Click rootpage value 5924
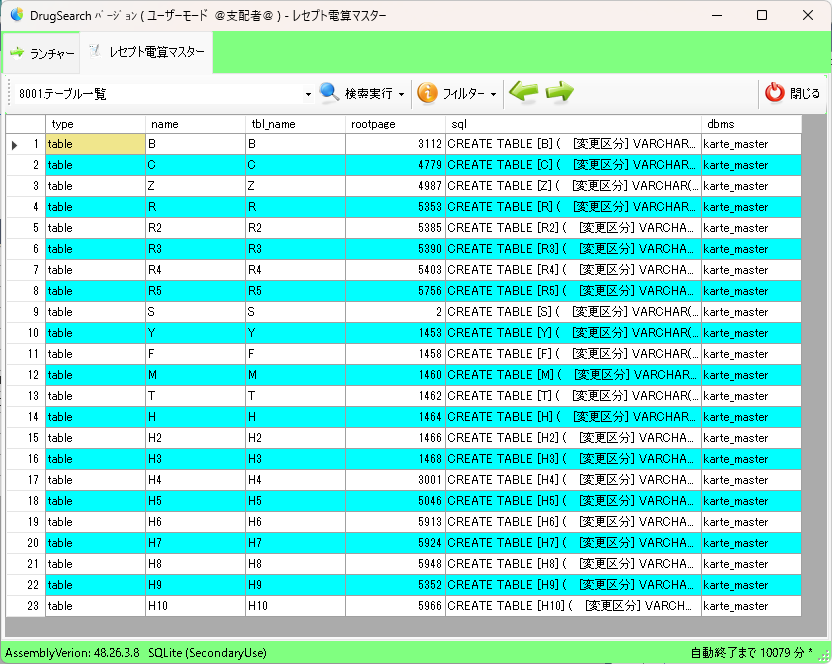Viewport: 832px width, 664px height. (x=395, y=543)
